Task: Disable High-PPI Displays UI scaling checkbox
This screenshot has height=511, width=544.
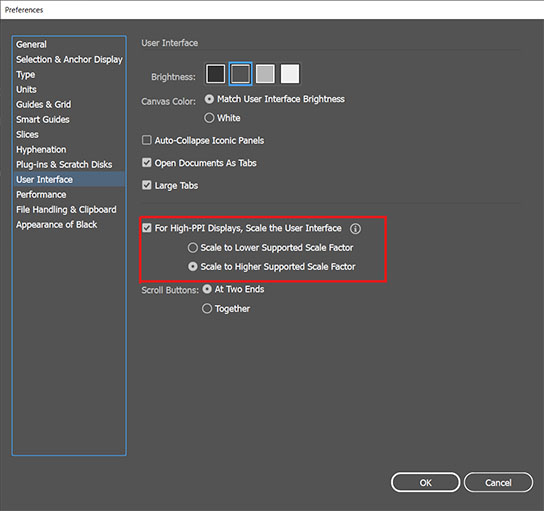Action: [147, 228]
